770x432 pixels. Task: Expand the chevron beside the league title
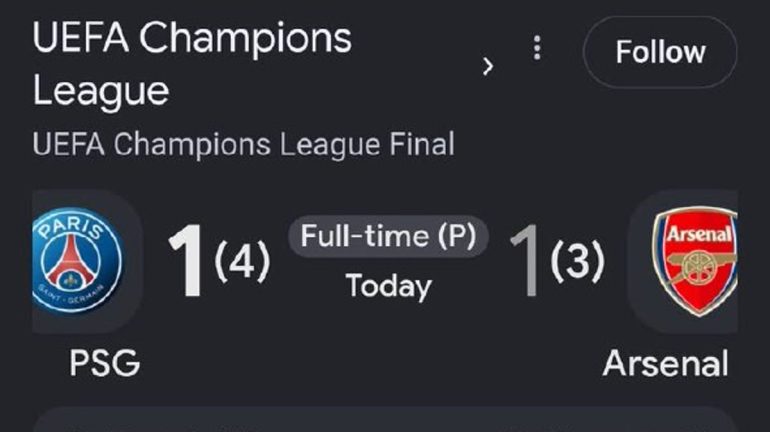tap(487, 66)
